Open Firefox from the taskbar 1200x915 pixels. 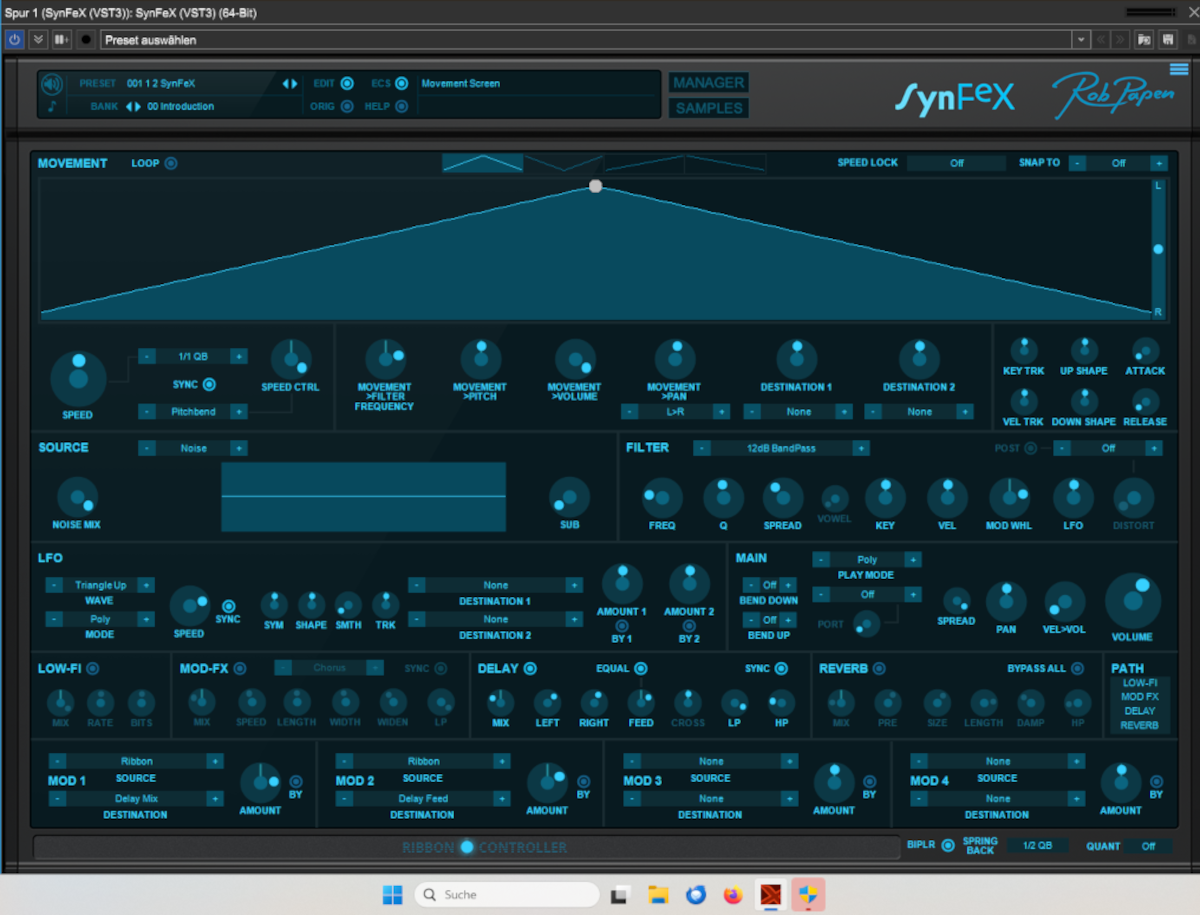click(x=733, y=895)
